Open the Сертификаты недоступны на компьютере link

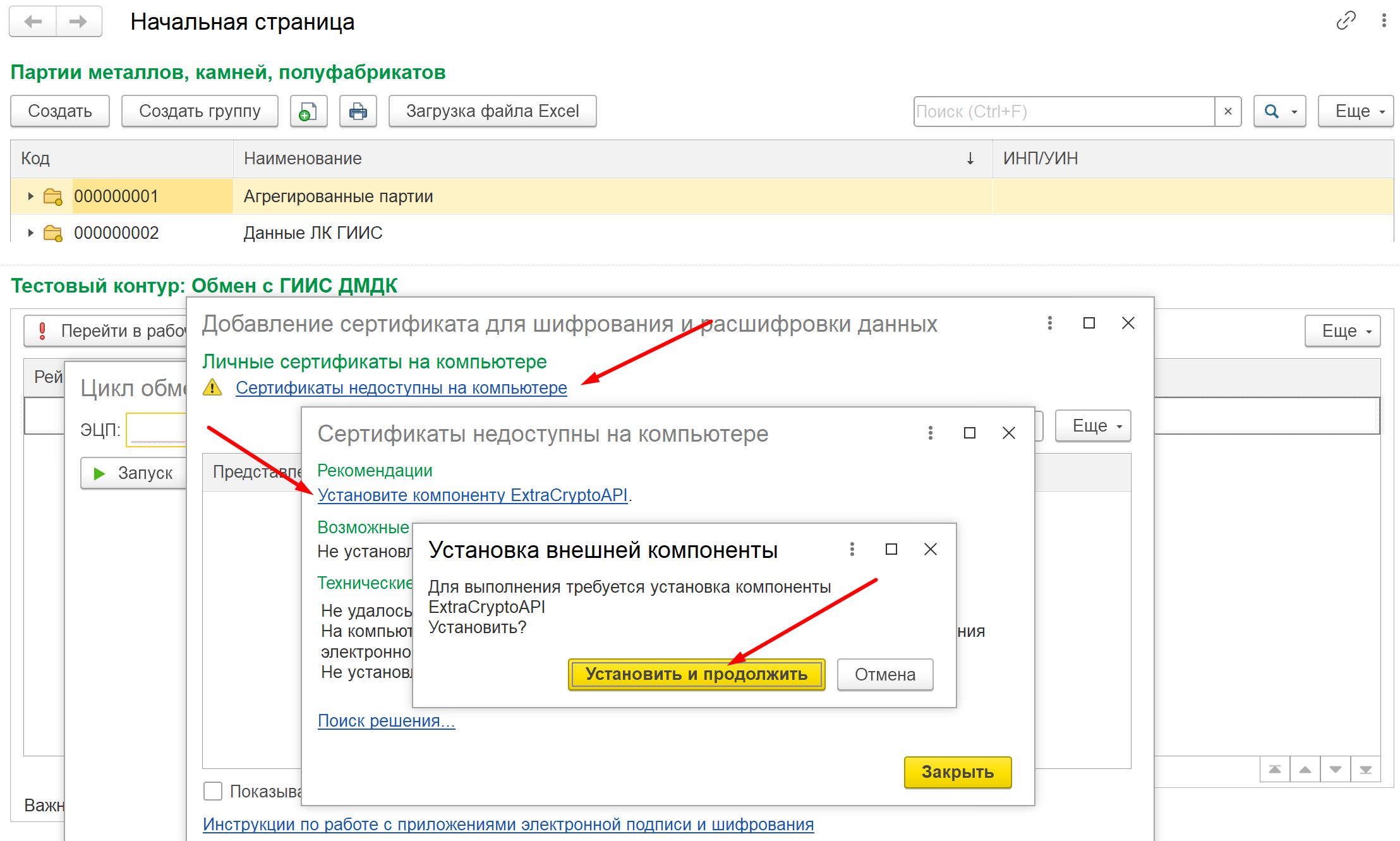coord(401,387)
